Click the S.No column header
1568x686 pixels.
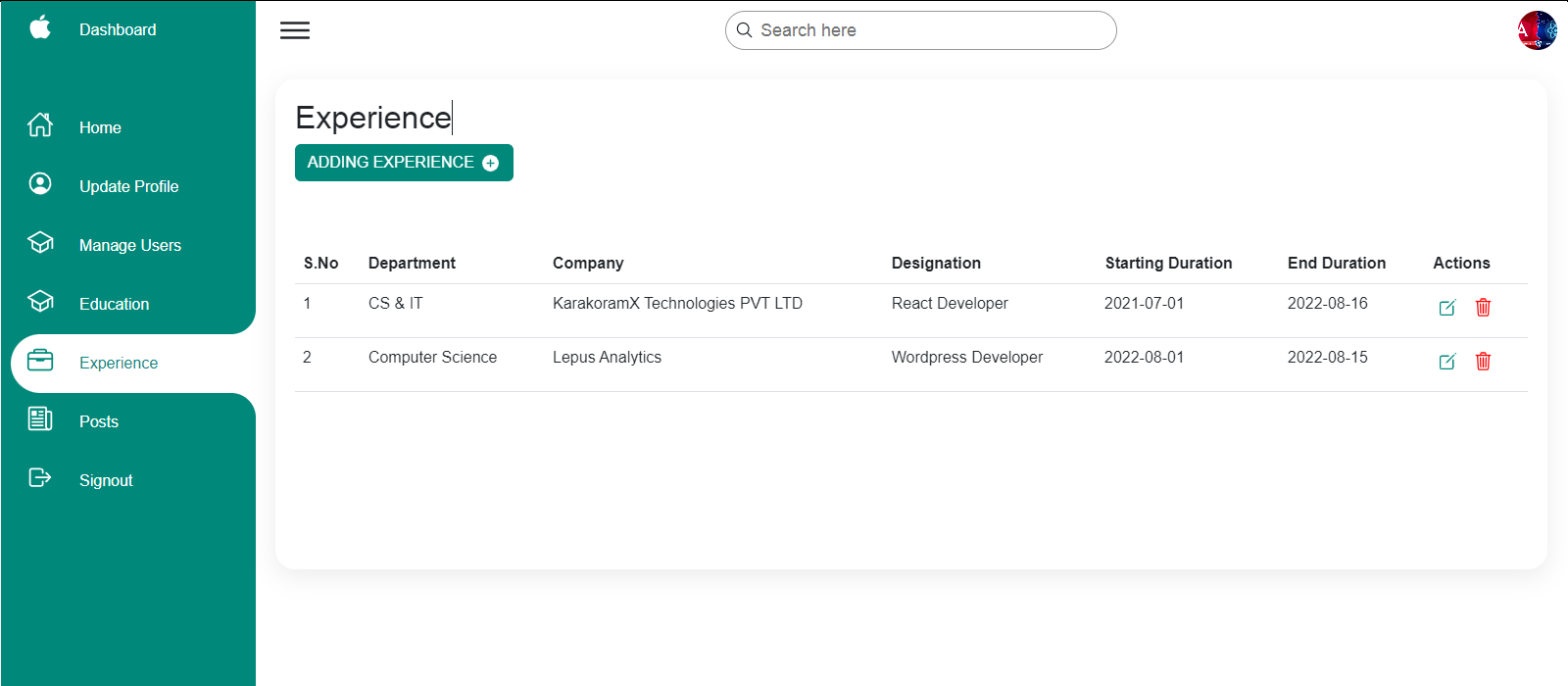pos(321,263)
